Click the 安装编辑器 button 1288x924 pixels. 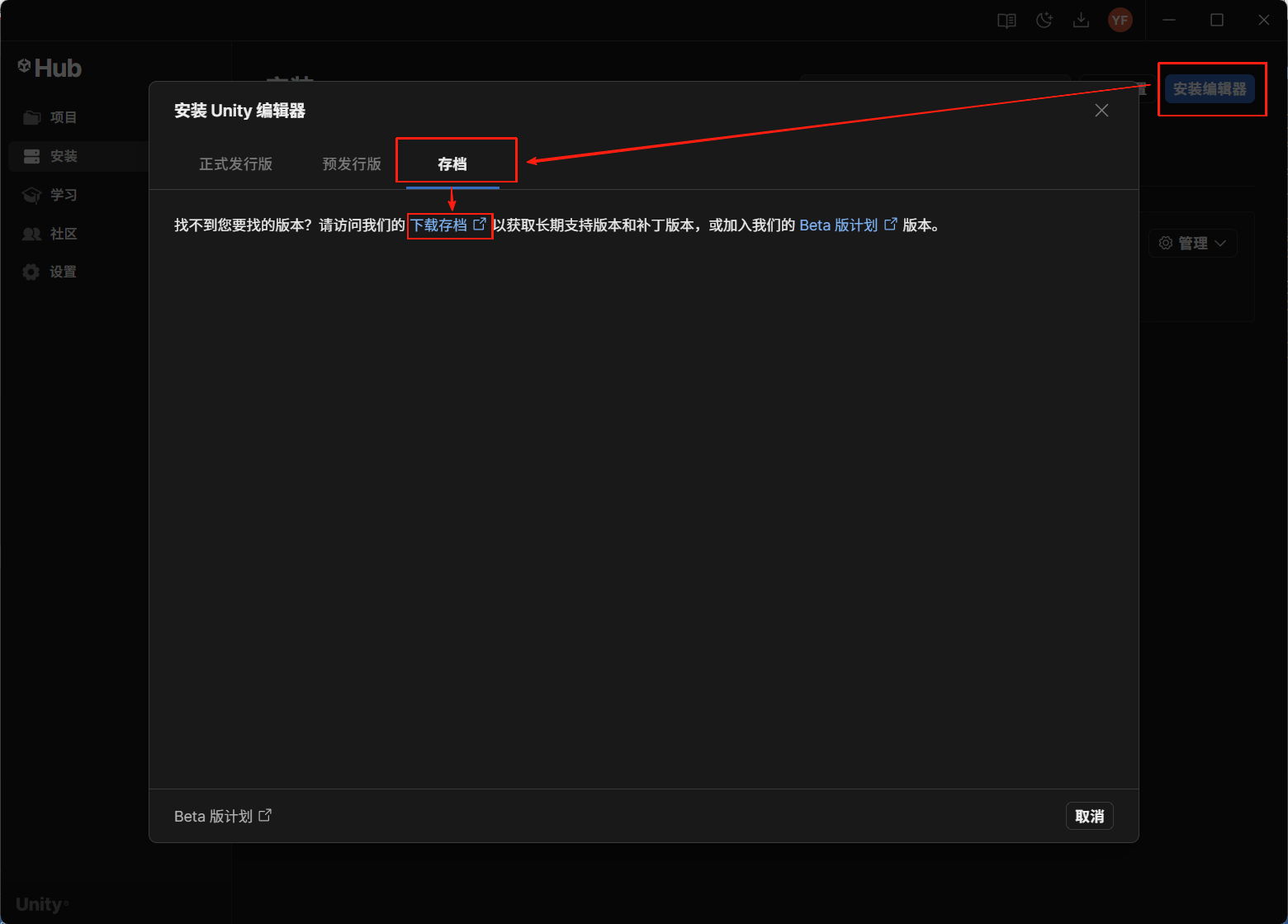tap(1210, 89)
